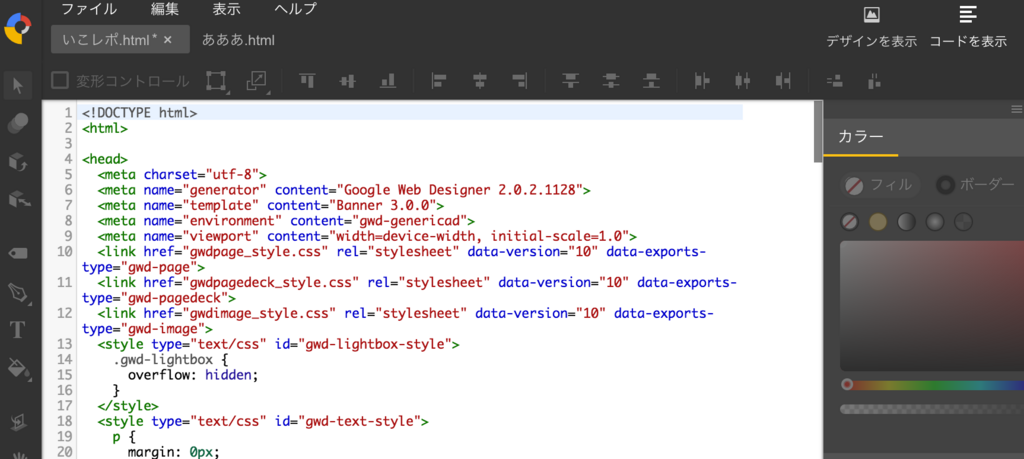This screenshot has height=459, width=1024.
Task: Distribute elements by right edges
Action: [783, 81]
